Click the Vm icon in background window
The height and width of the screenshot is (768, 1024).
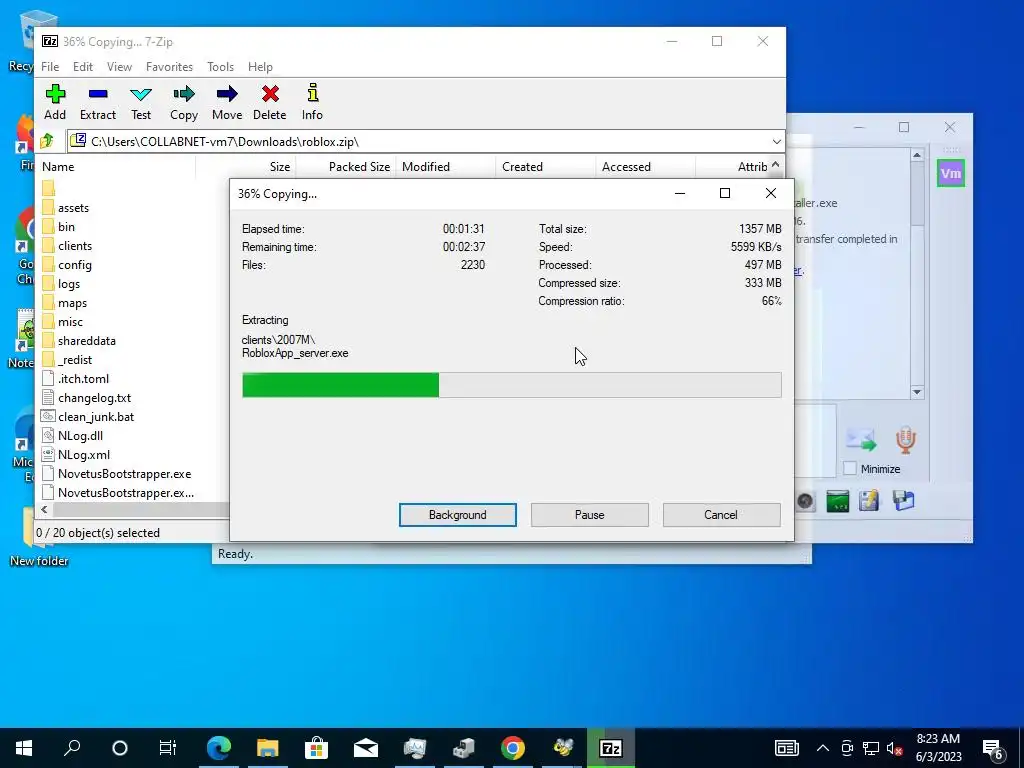click(x=951, y=173)
